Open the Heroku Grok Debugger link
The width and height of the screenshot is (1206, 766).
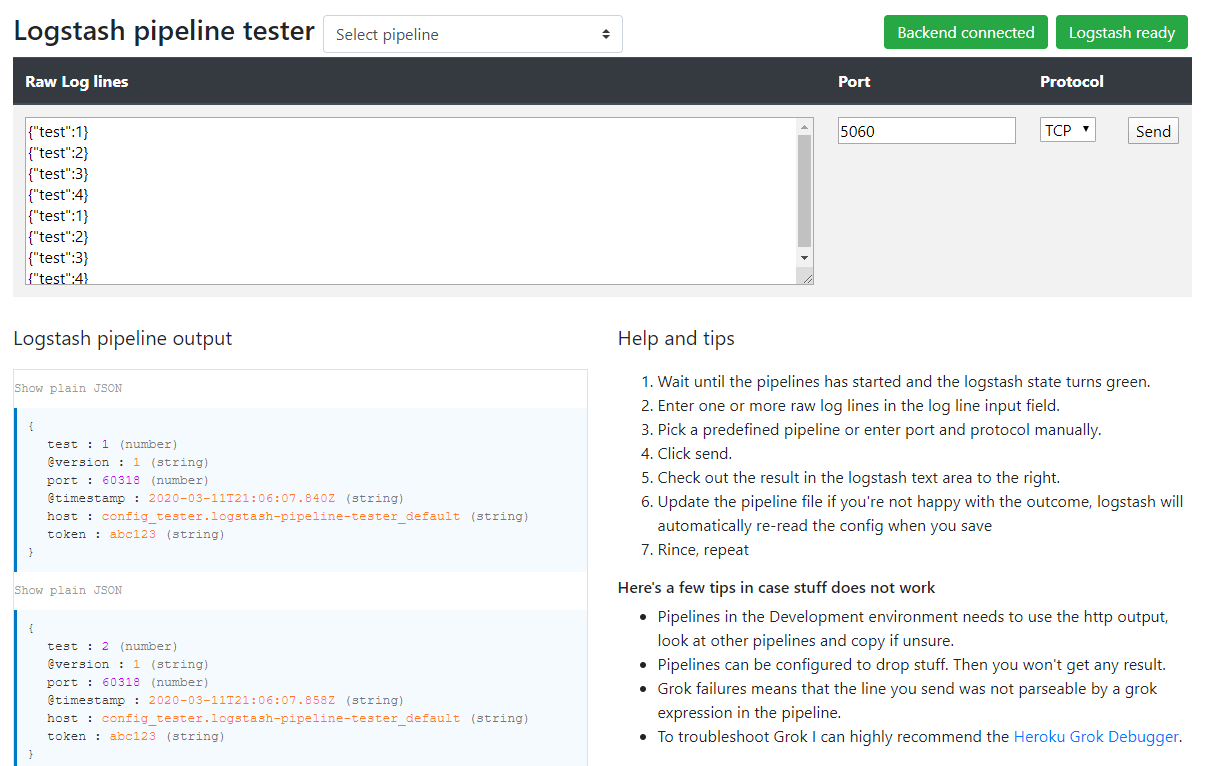point(1096,737)
